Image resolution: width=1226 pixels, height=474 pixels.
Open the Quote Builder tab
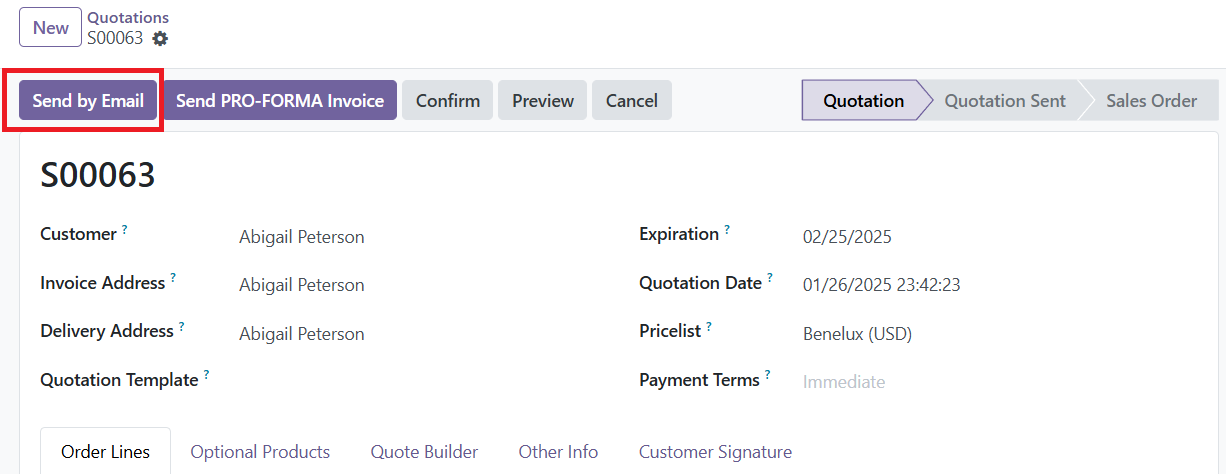pyautogui.click(x=424, y=452)
